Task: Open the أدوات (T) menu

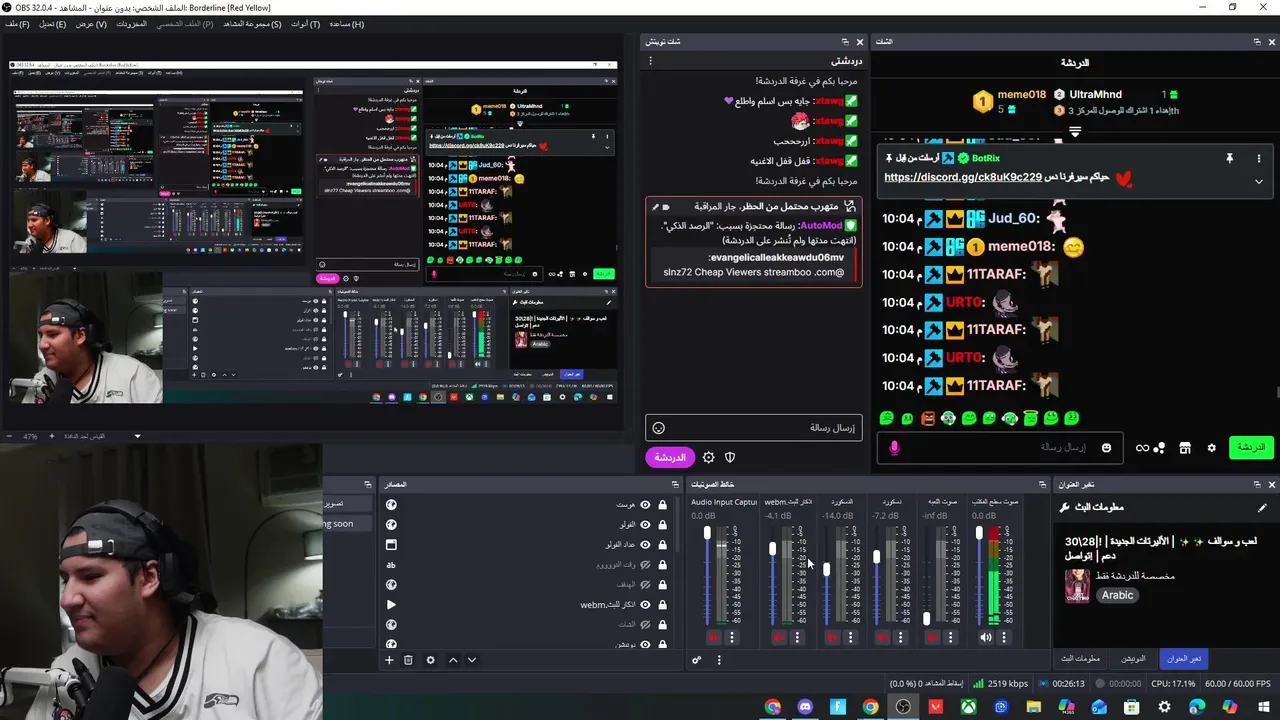Action: (x=305, y=24)
